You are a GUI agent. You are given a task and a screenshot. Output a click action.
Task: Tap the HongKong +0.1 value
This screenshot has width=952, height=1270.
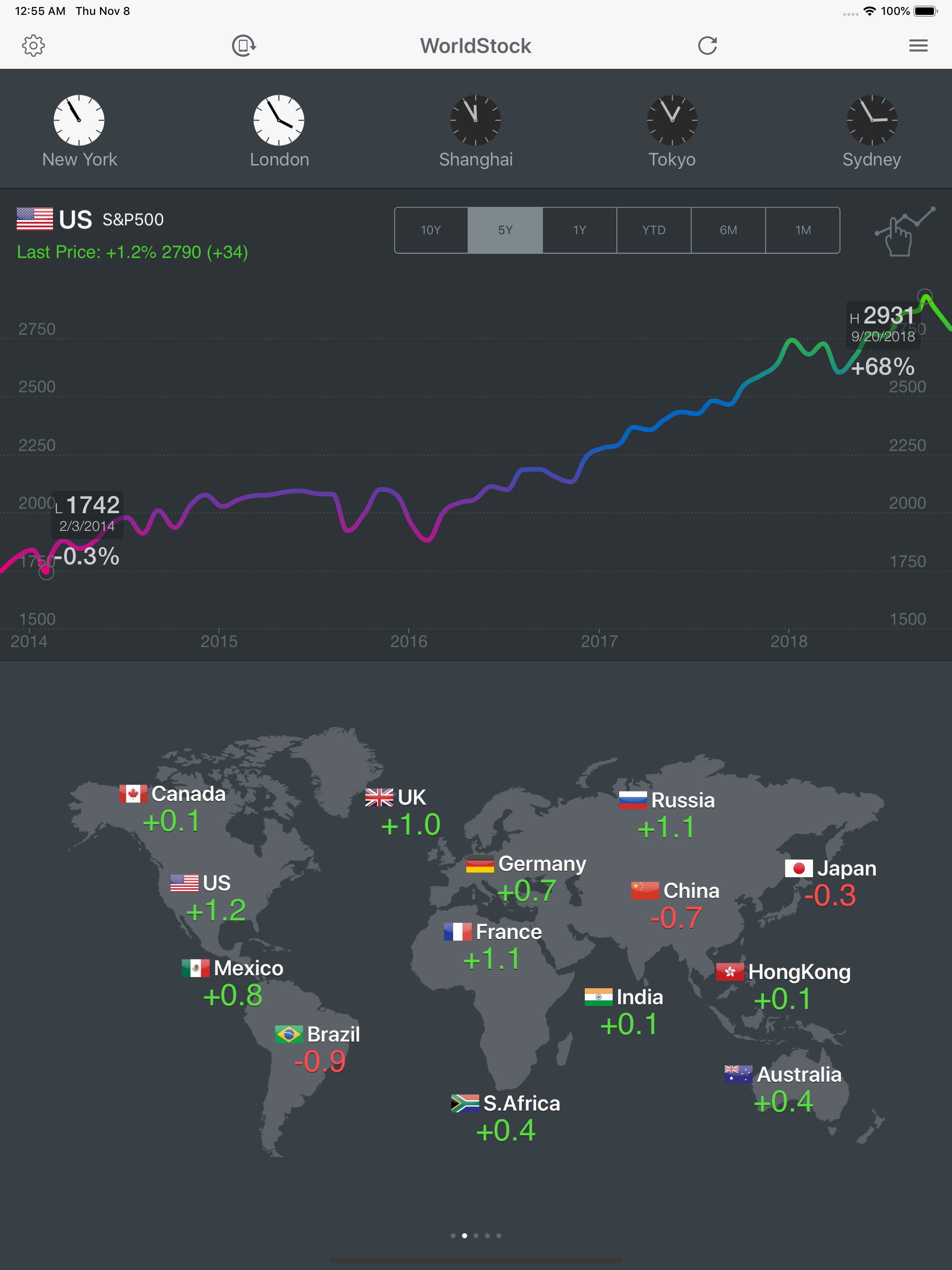click(x=783, y=999)
